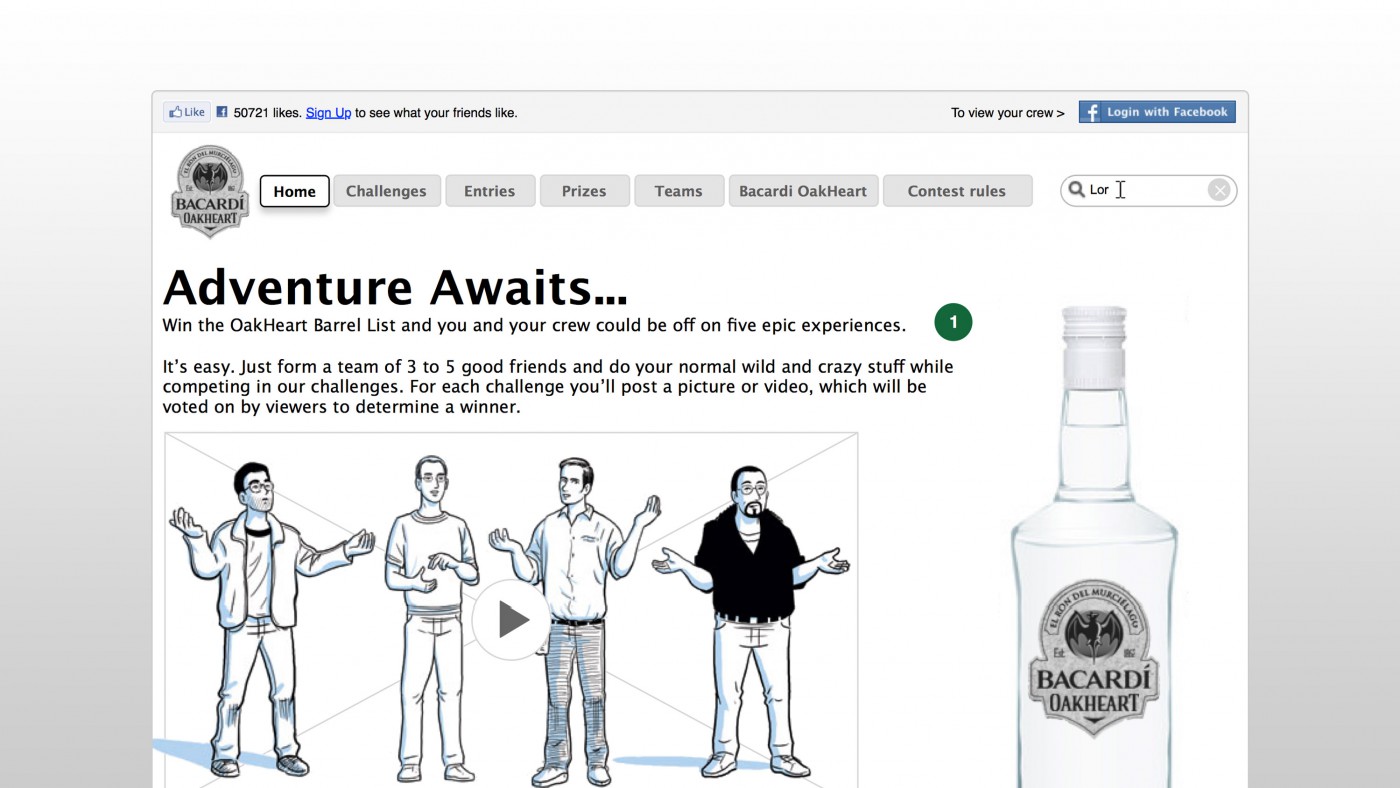
Task: Open the Entries tab
Action: [x=489, y=191]
